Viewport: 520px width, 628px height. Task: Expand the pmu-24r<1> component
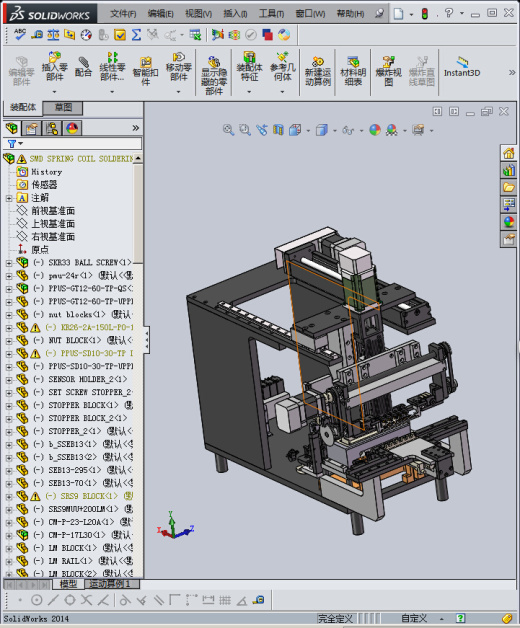tap(9, 276)
